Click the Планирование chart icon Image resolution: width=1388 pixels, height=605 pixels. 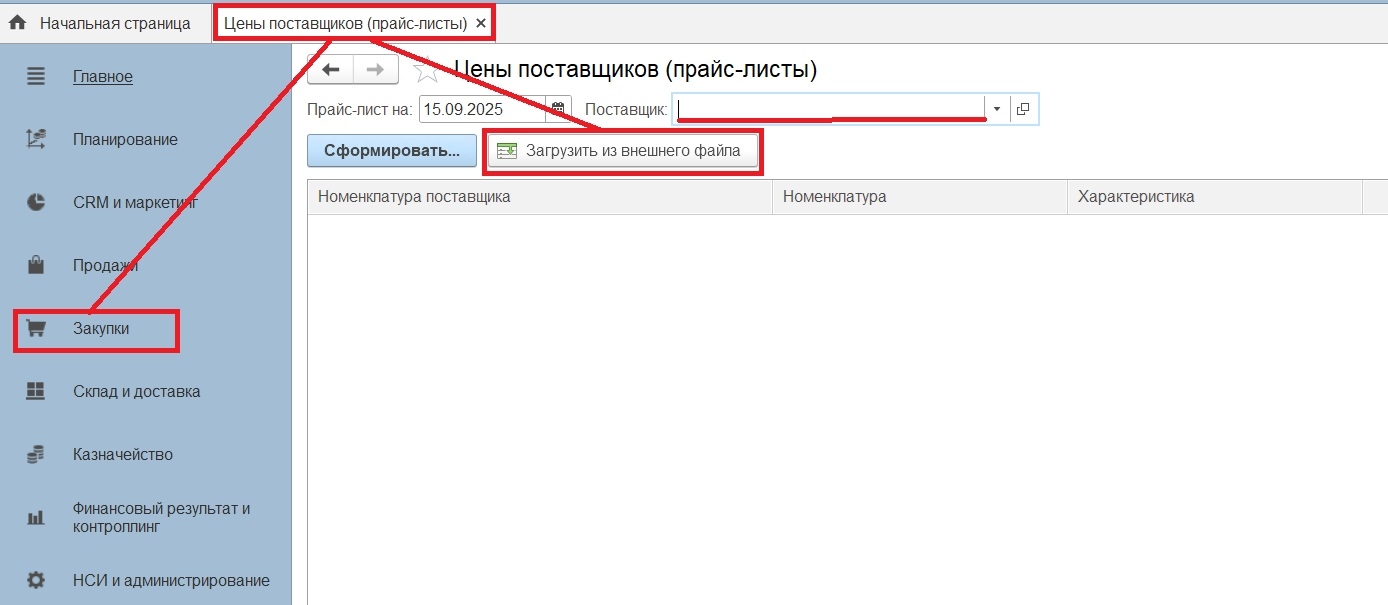point(36,139)
